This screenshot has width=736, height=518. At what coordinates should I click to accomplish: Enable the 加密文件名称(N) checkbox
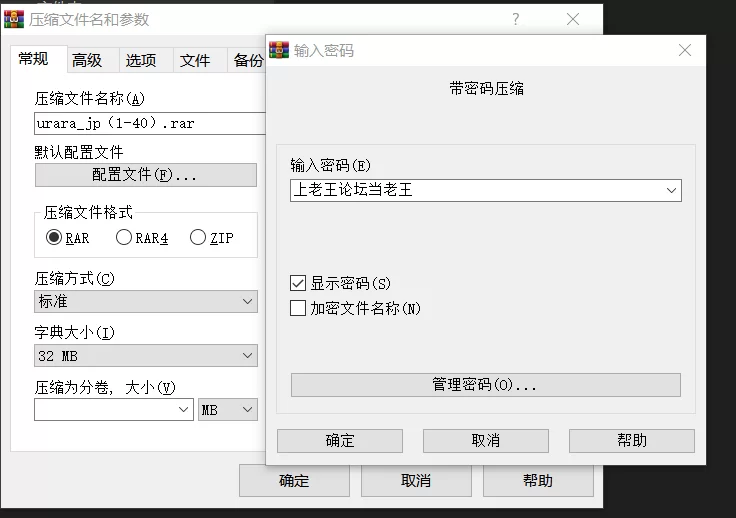(298, 308)
